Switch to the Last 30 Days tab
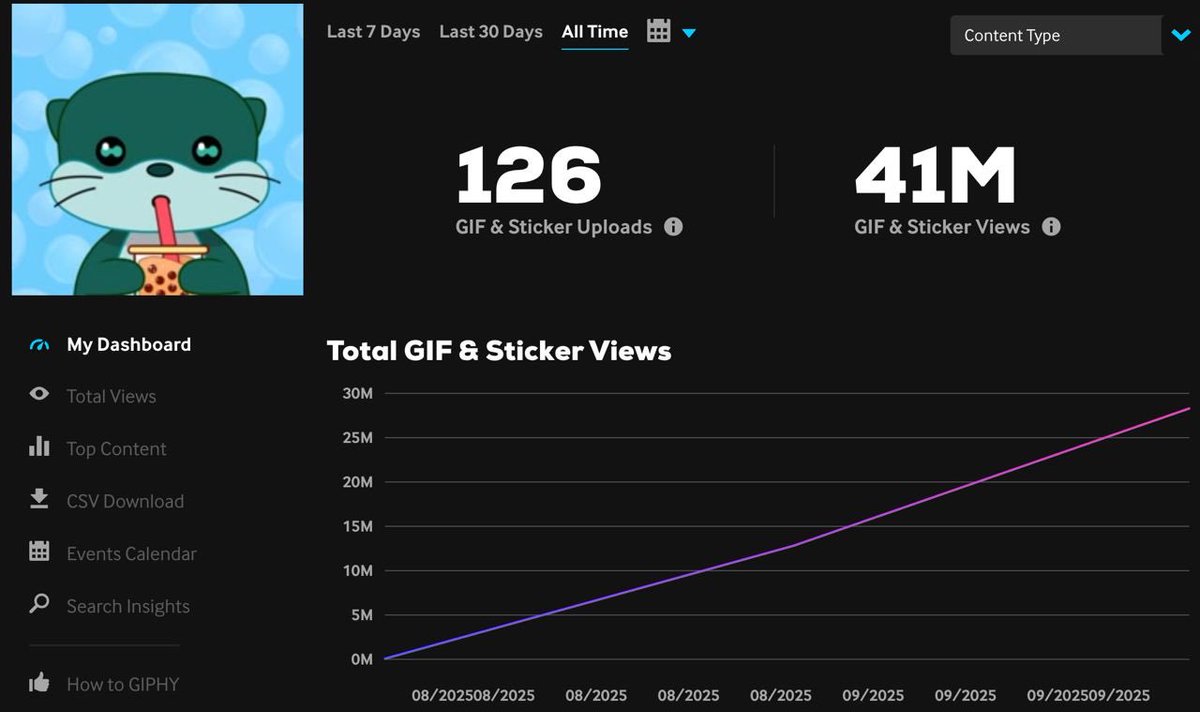The height and width of the screenshot is (712, 1200). [490, 31]
